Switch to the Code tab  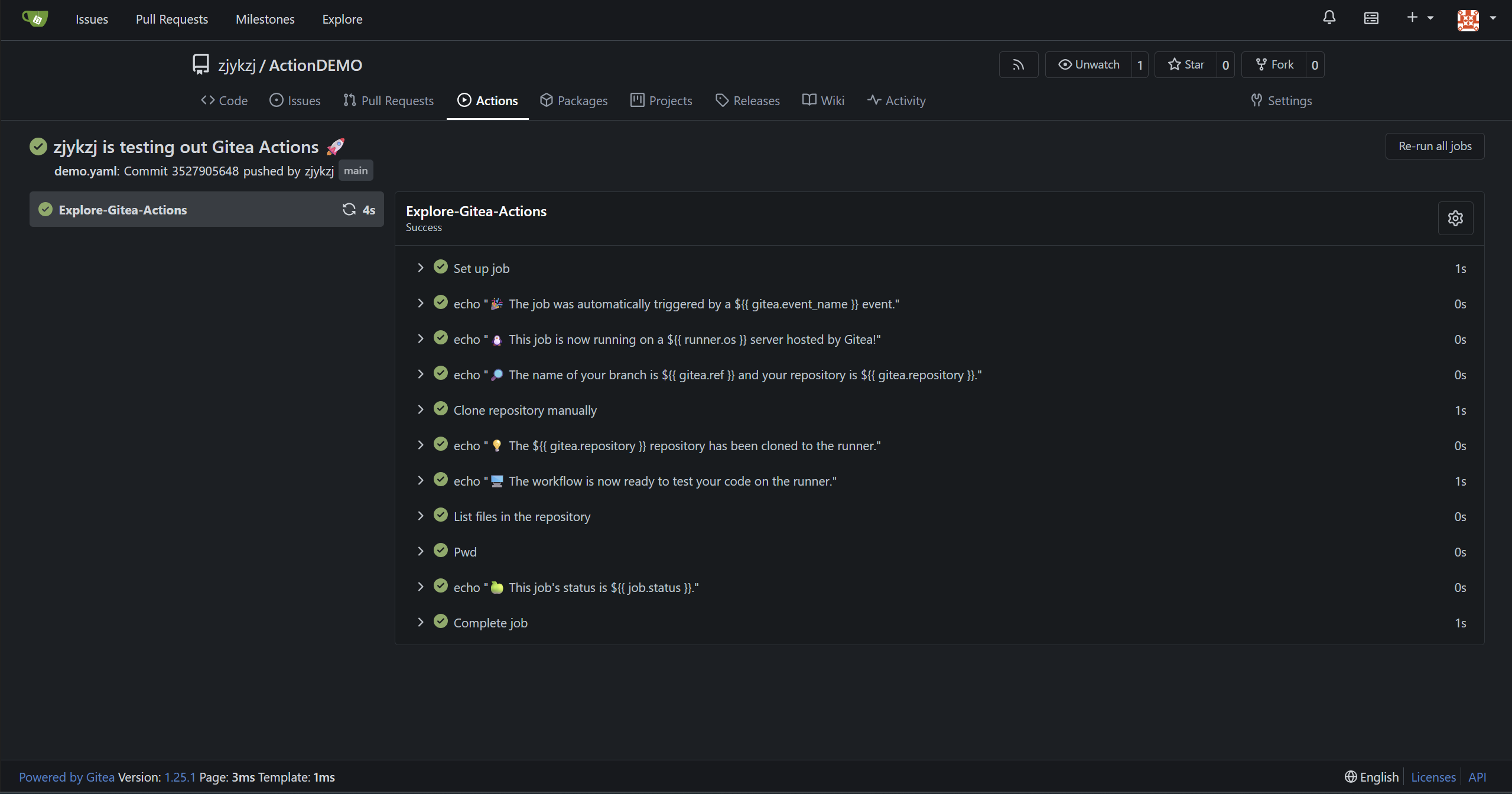(x=225, y=100)
